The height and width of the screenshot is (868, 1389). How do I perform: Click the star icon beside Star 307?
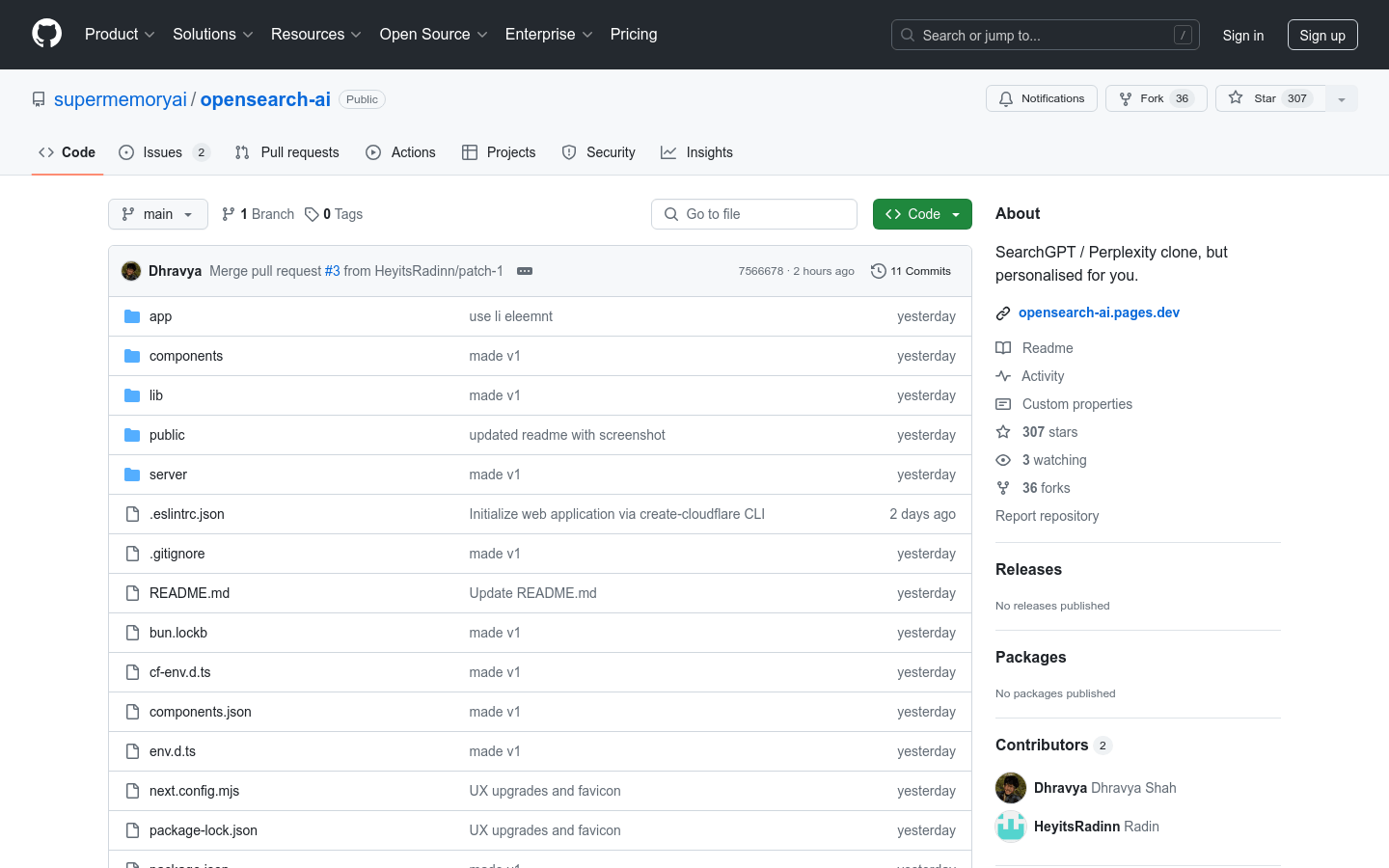[x=1236, y=97]
